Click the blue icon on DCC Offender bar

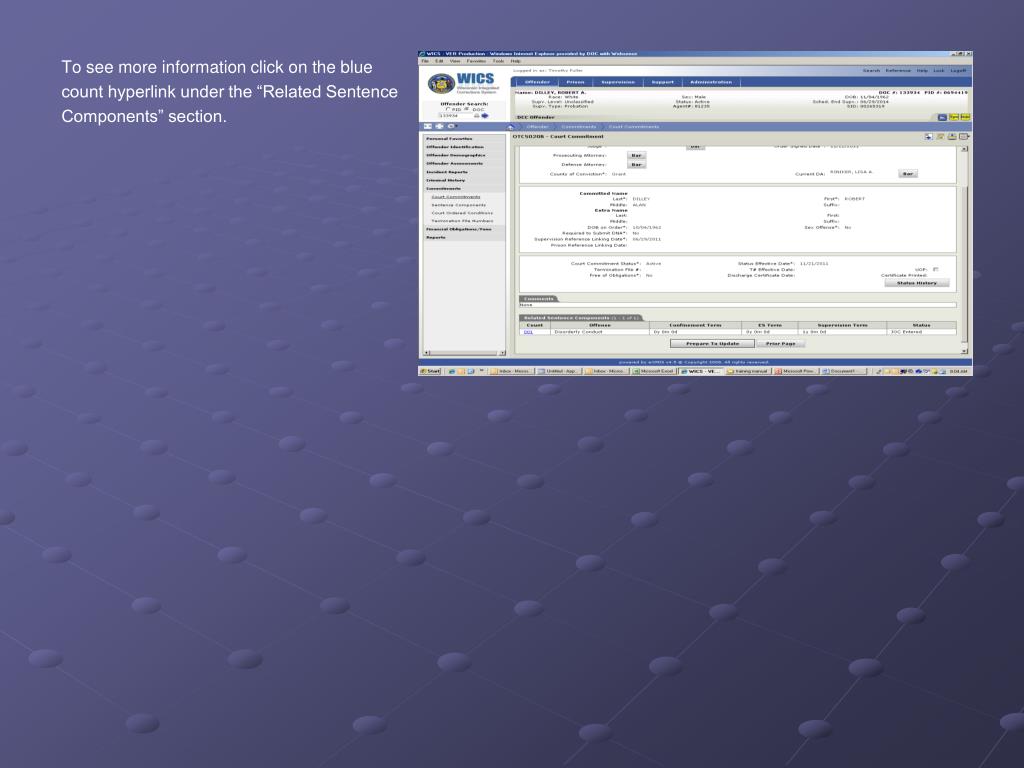pos(942,118)
